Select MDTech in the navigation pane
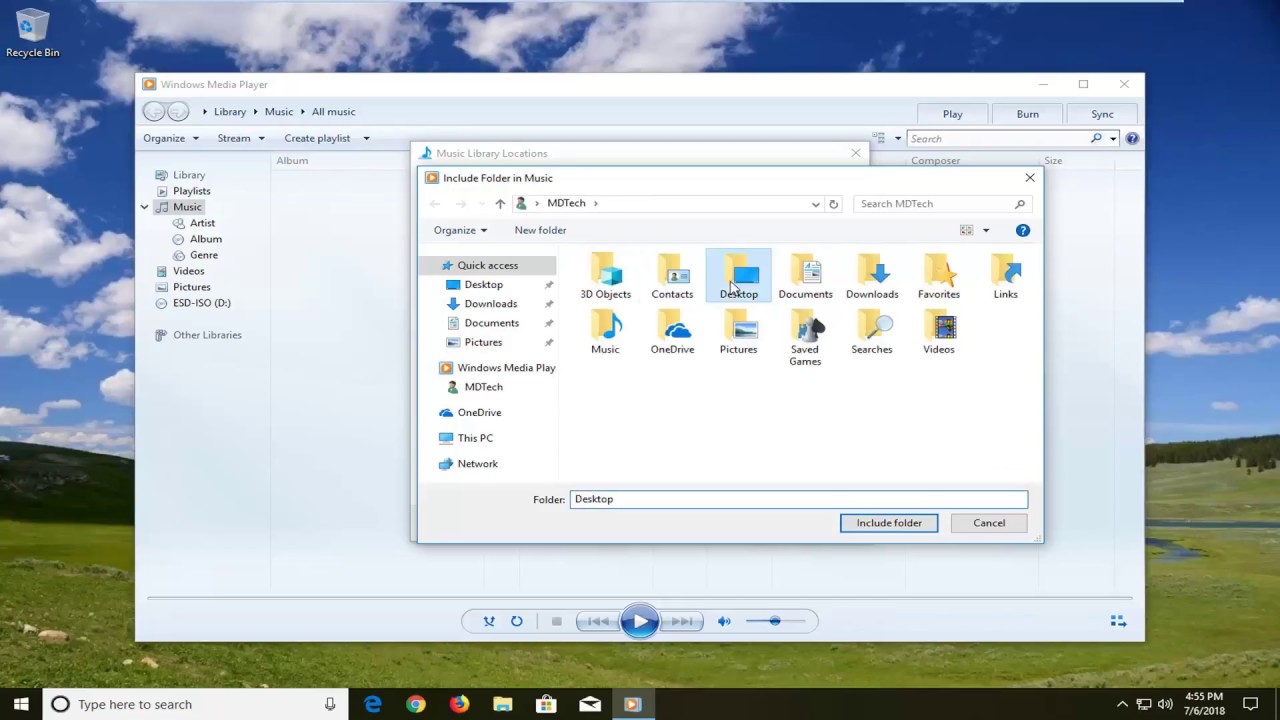 pos(483,387)
